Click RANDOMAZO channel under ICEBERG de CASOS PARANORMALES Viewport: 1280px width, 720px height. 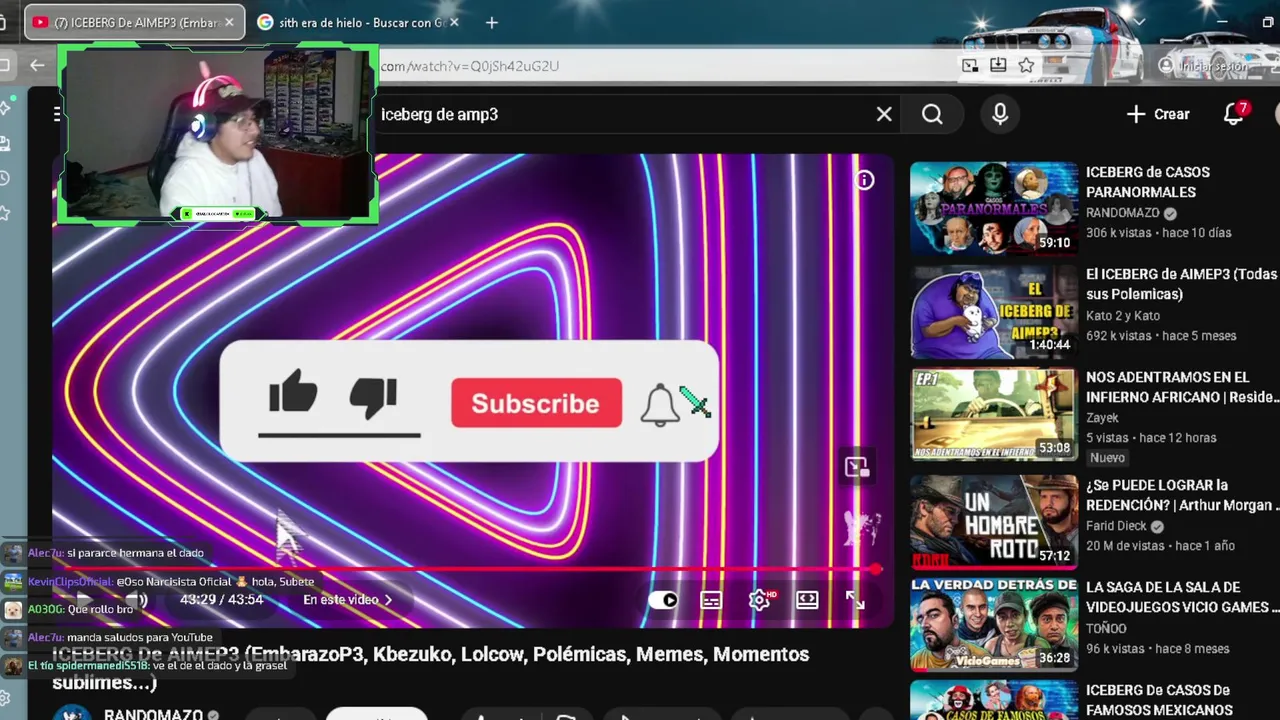pyautogui.click(x=1123, y=213)
